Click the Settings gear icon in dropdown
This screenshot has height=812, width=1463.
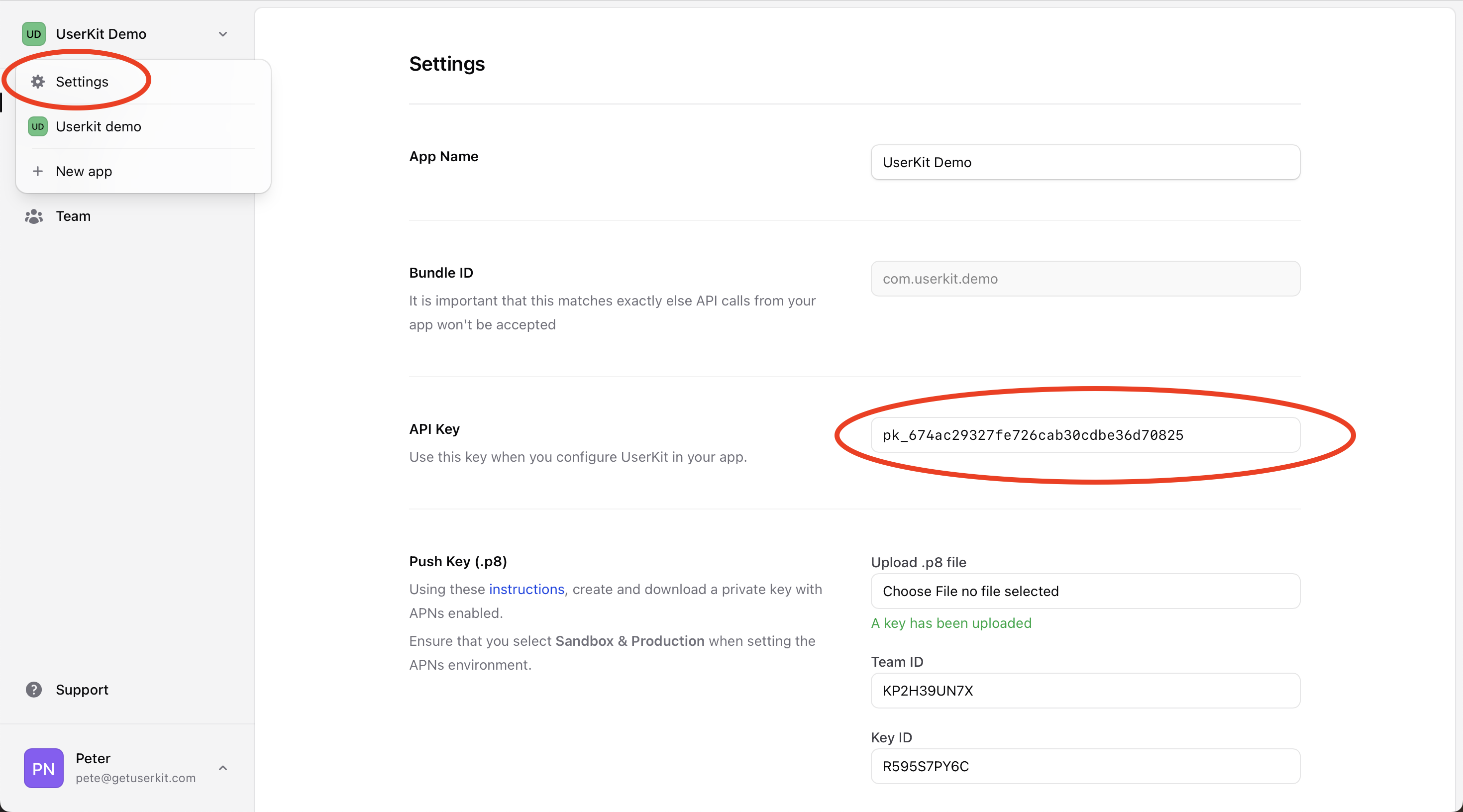(x=37, y=82)
